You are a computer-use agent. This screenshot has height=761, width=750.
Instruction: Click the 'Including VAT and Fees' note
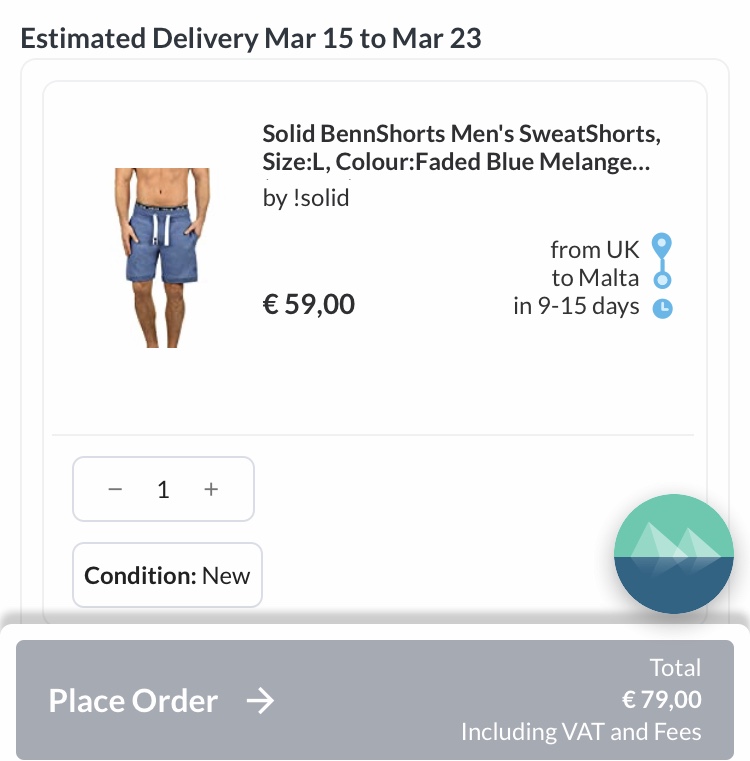pyautogui.click(x=581, y=732)
